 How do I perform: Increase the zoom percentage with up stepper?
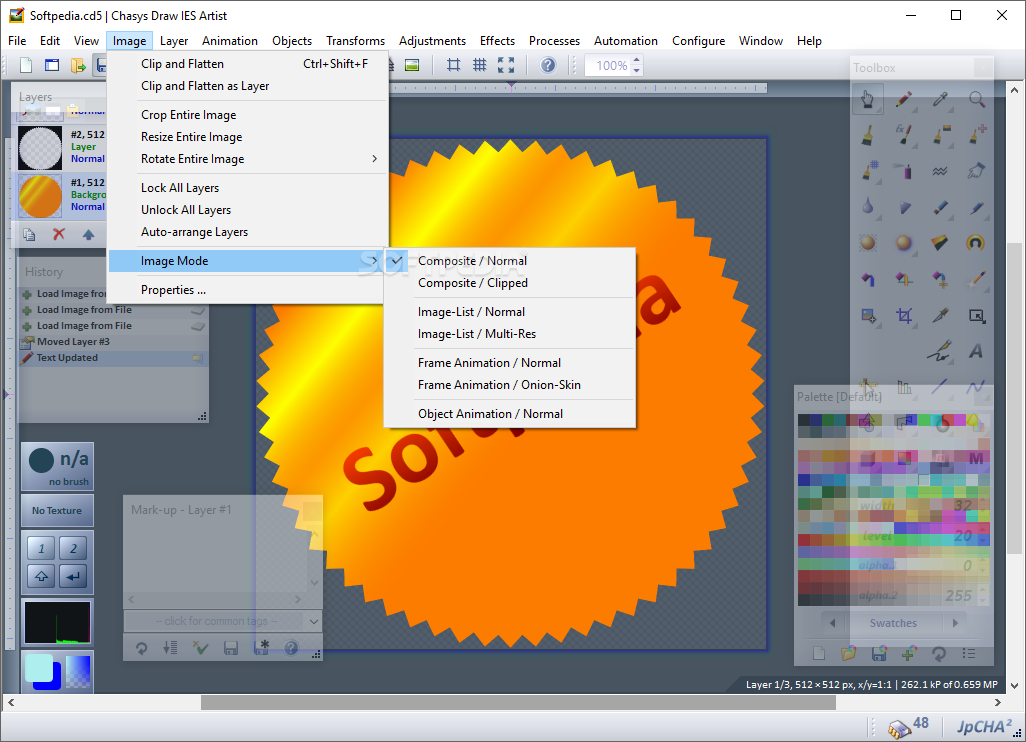(637, 60)
